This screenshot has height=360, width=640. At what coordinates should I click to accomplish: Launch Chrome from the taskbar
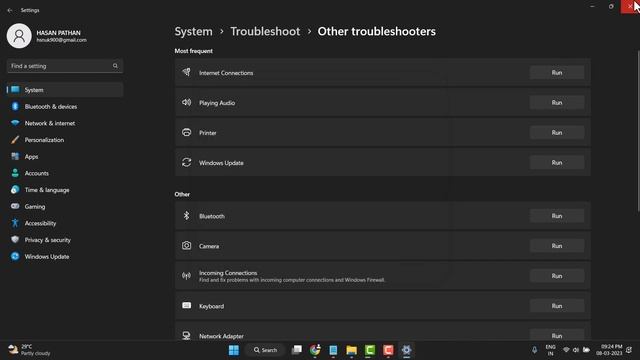[x=315, y=350]
